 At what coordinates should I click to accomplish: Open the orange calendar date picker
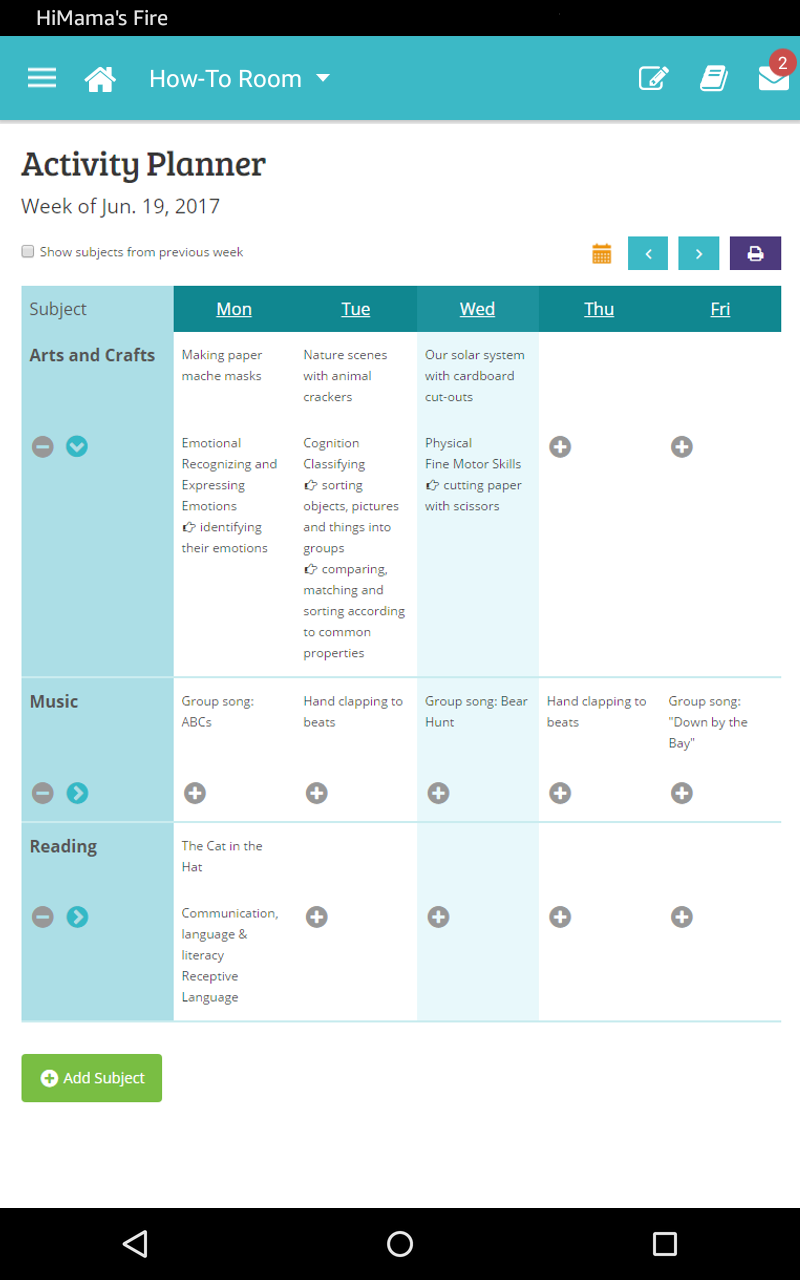601,254
